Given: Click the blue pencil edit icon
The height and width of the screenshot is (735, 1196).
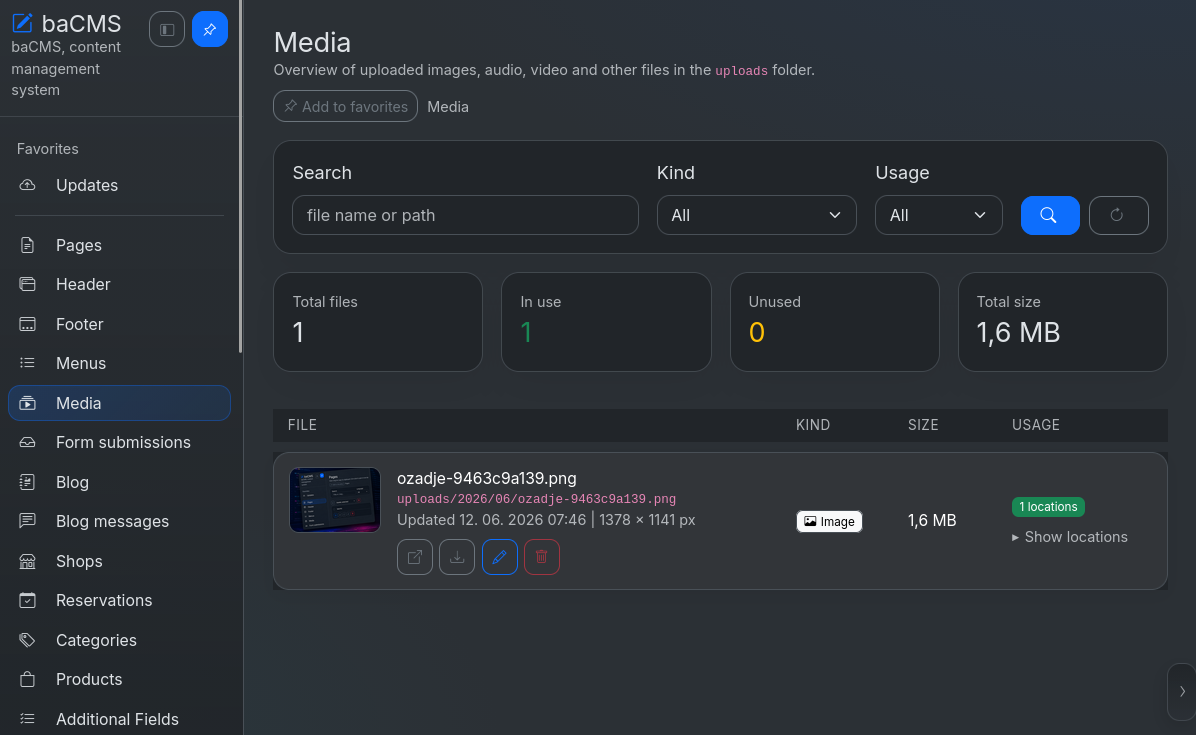Looking at the screenshot, I should (500, 557).
